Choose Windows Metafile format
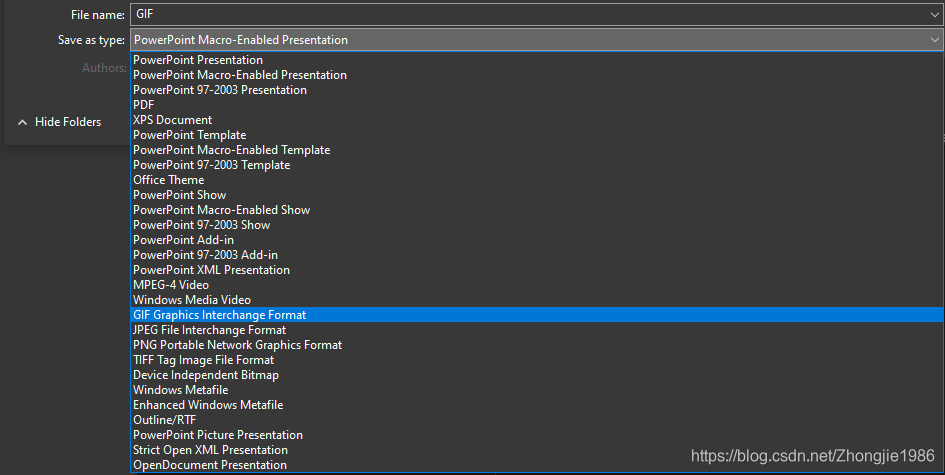945x475 pixels. point(537,390)
